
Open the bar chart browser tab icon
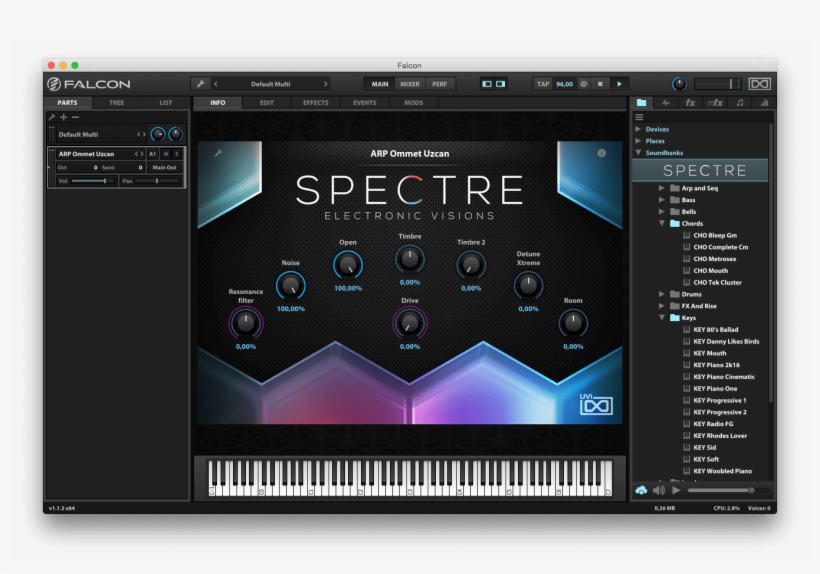click(764, 102)
